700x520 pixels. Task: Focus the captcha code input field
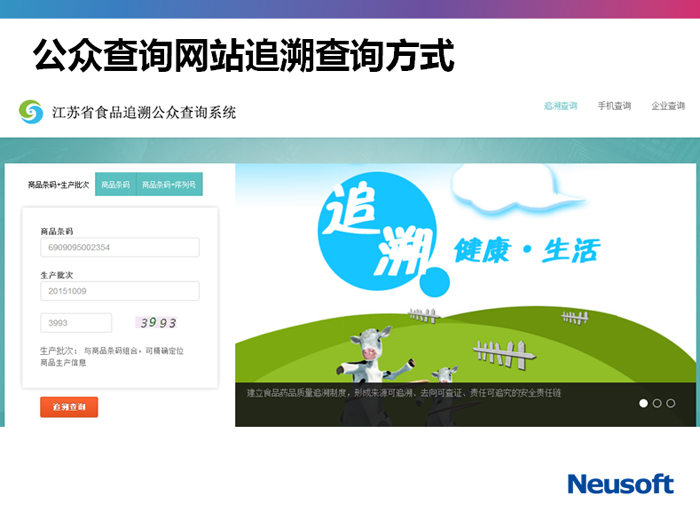76,323
